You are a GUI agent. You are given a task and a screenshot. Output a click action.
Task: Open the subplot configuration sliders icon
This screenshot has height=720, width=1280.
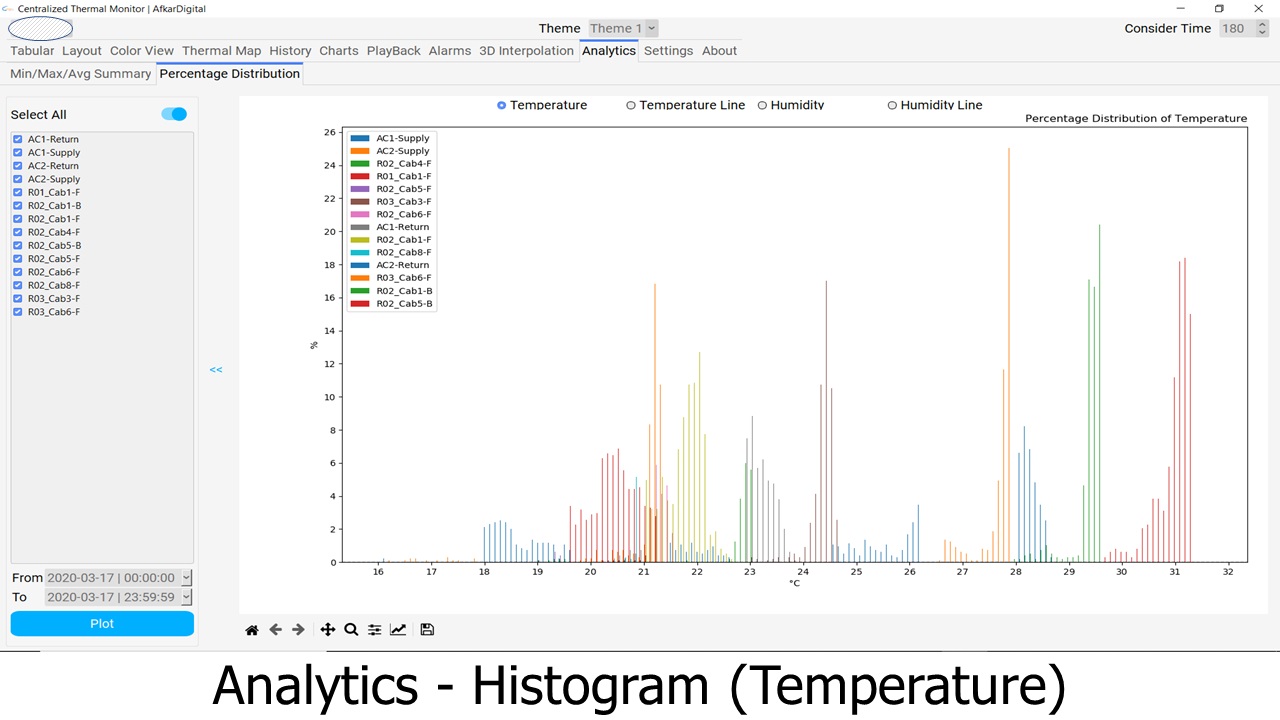[374, 630]
